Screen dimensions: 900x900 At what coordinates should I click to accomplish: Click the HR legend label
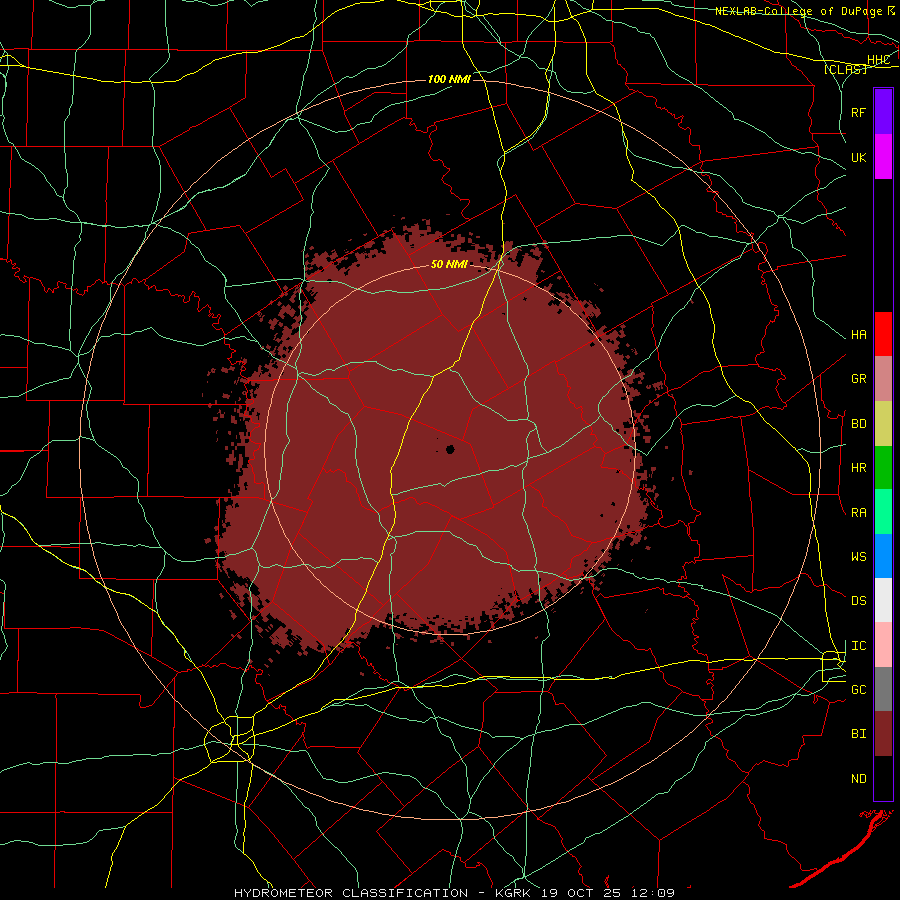(858, 468)
